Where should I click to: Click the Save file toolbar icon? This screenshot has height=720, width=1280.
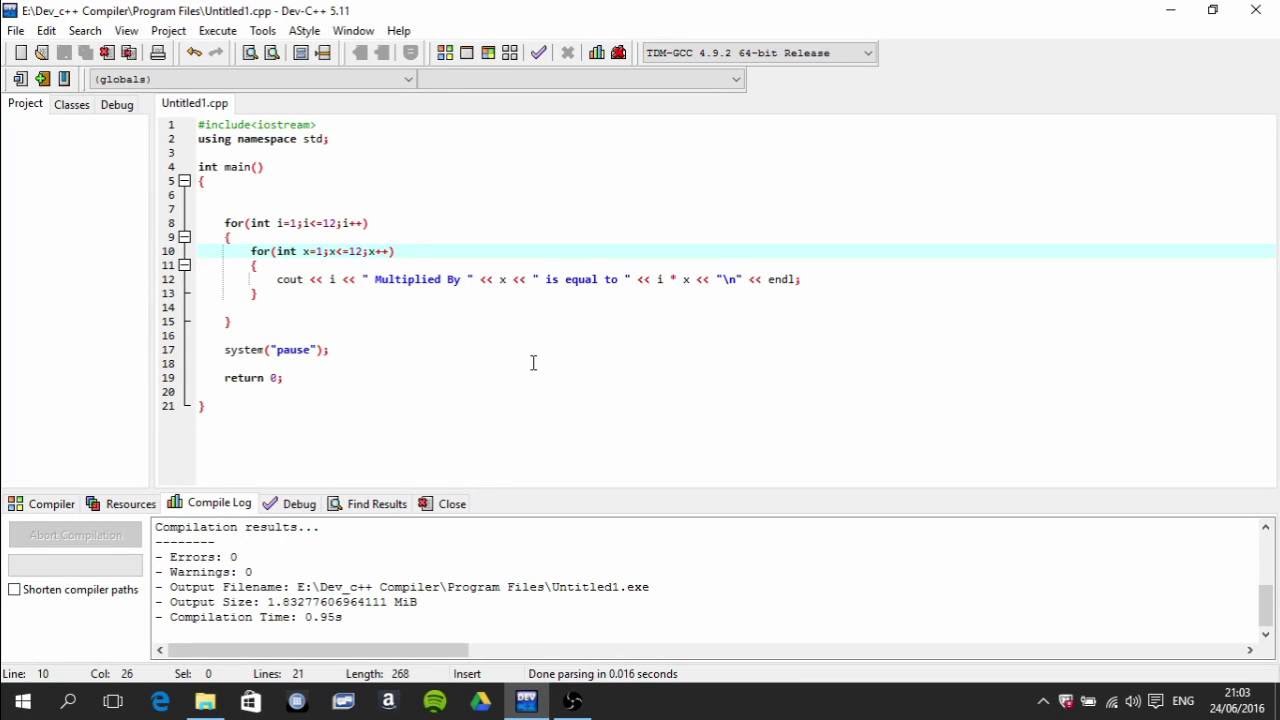(x=64, y=53)
